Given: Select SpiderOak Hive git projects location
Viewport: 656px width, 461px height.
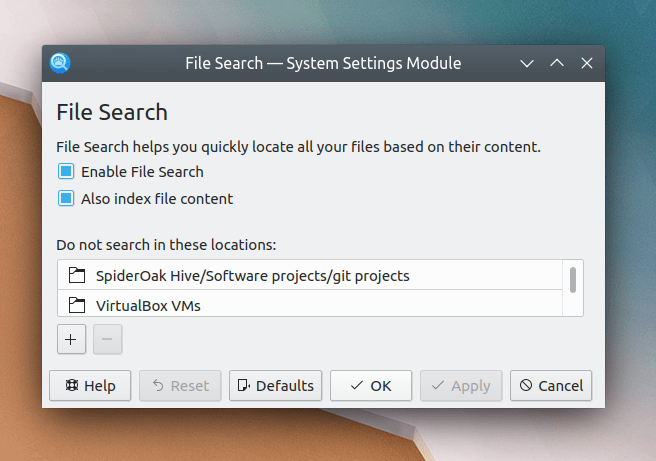Looking at the screenshot, I should point(252,275).
